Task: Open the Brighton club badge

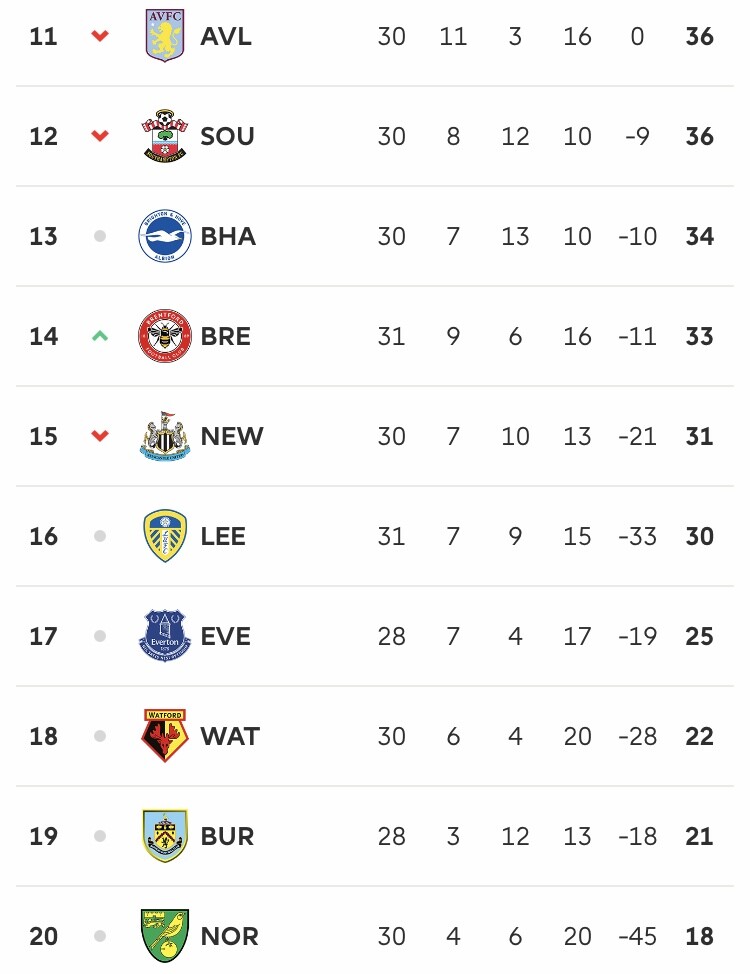Action: [x=165, y=236]
